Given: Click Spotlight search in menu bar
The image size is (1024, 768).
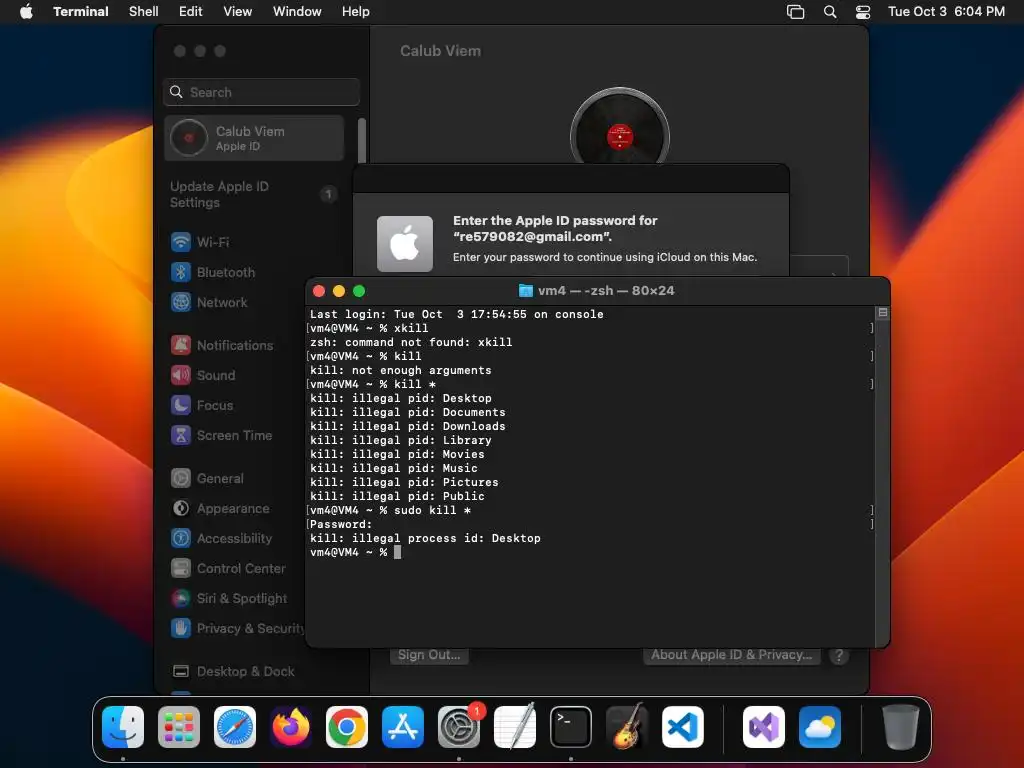Looking at the screenshot, I should pyautogui.click(x=829, y=12).
